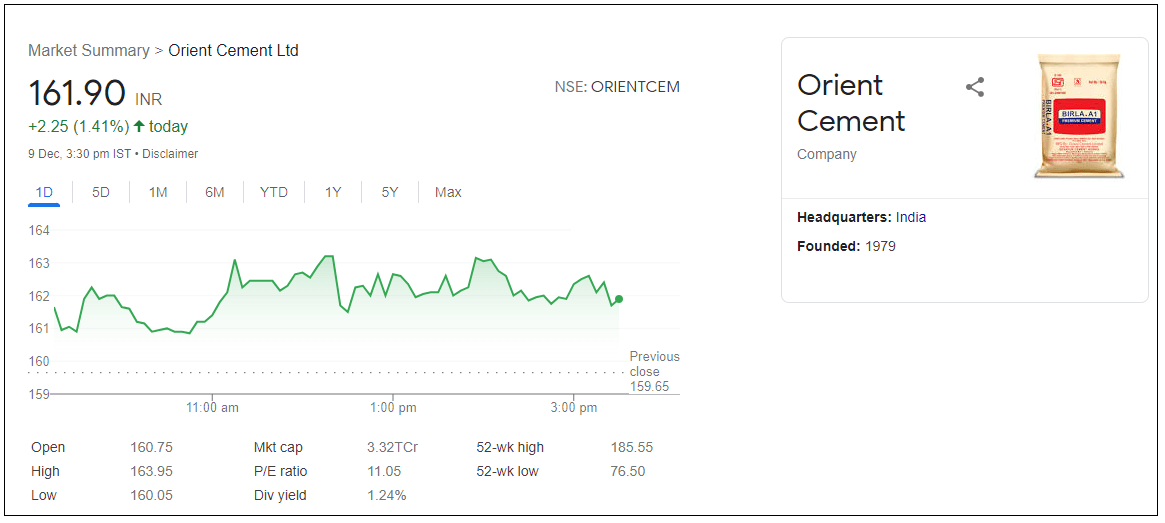Click the 52-wk low value 76.50
Image resolution: width=1165 pixels, height=523 pixels.
click(628, 471)
